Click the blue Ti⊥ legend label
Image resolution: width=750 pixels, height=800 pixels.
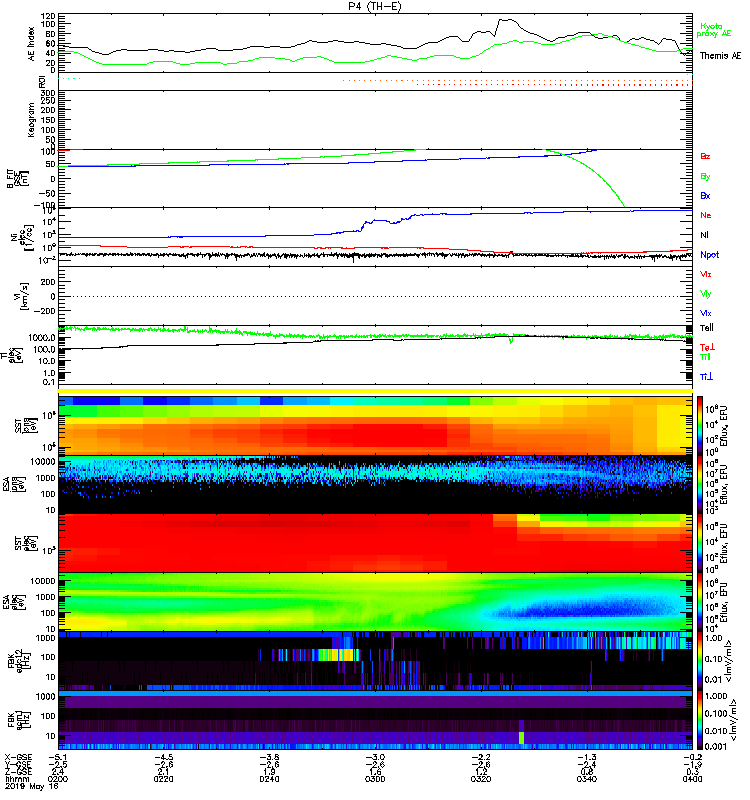click(x=706, y=377)
